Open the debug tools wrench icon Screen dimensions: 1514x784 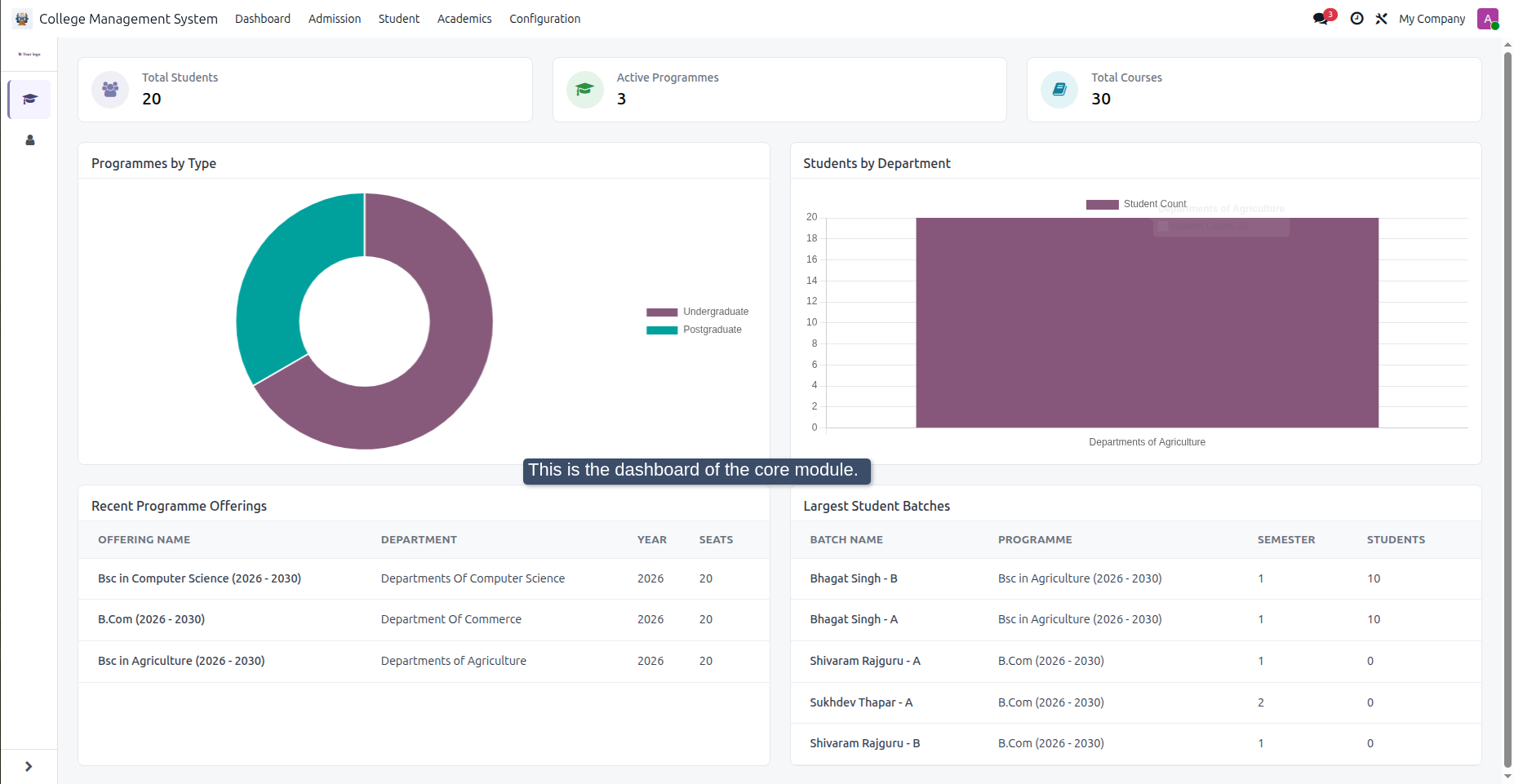[x=1381, y=19]
